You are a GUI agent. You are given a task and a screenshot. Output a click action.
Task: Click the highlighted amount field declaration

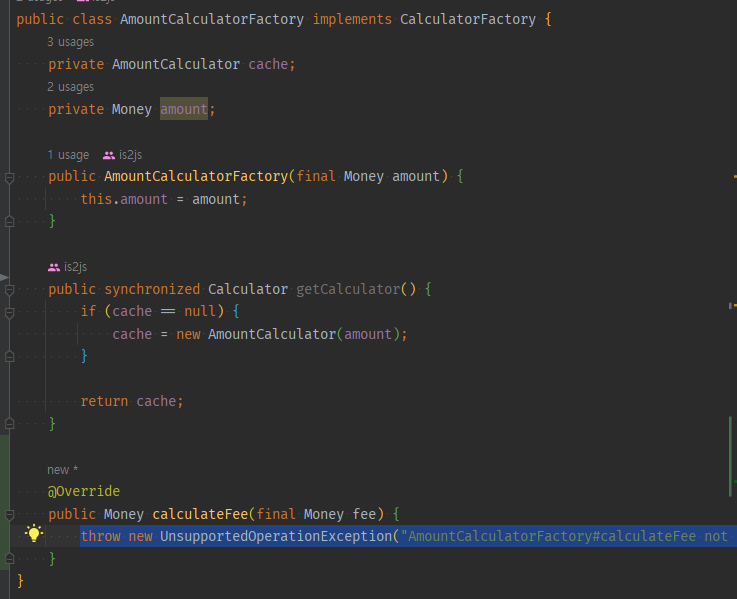[184, 109]
